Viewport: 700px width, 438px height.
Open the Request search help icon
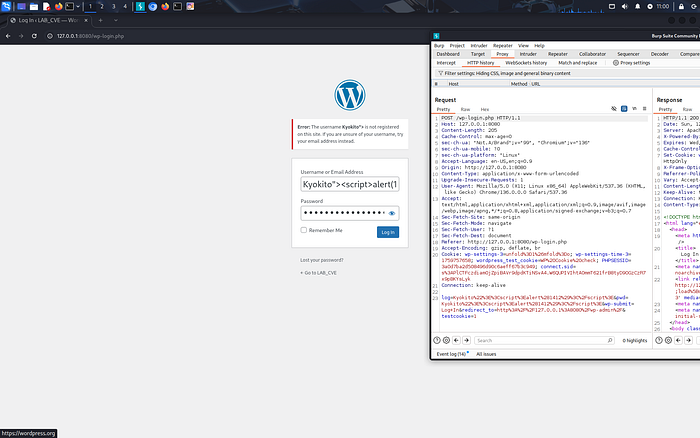pyautogui.click(x=437, y=340)
